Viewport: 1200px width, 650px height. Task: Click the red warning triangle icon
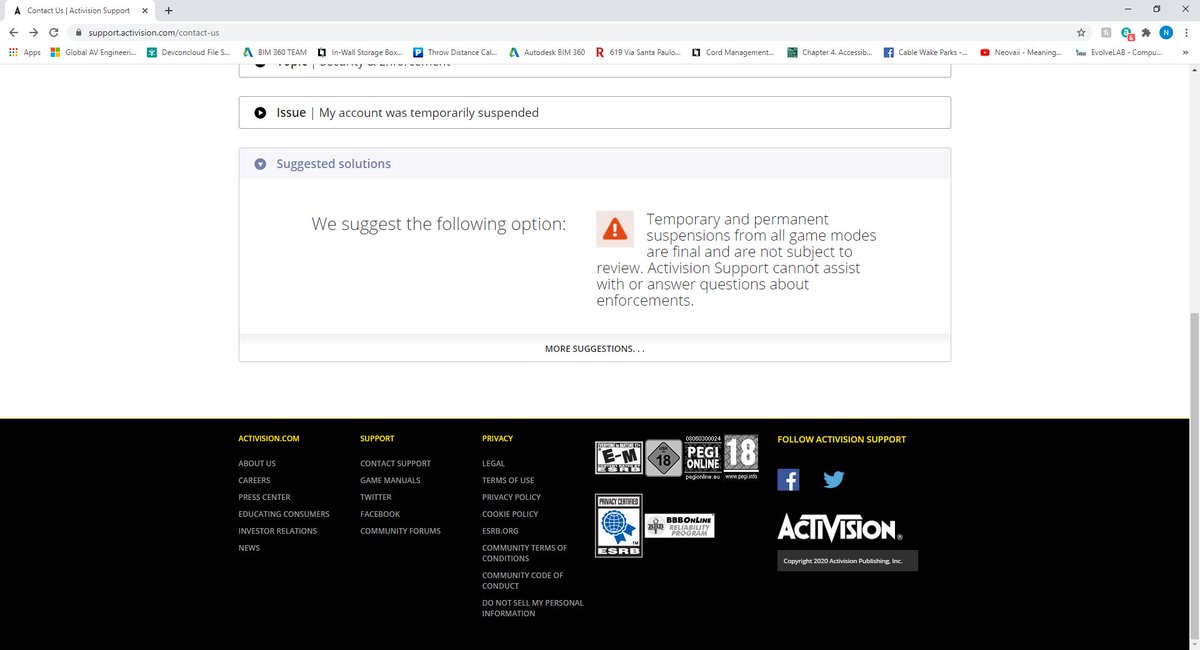(x=615, y=229)
